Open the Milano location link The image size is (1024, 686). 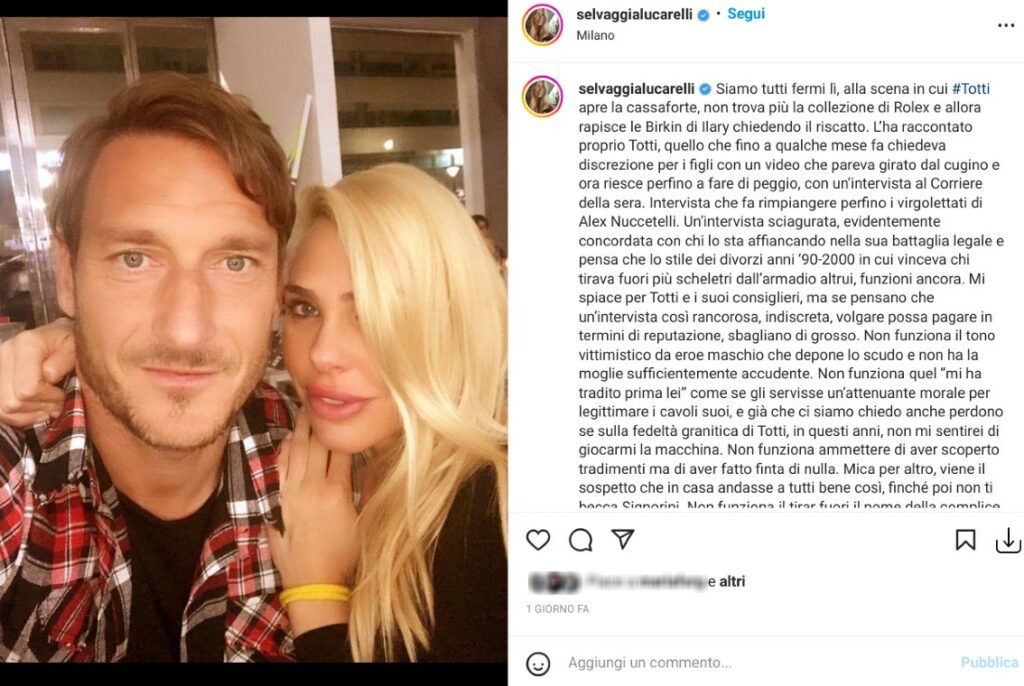tap(595, 35)
